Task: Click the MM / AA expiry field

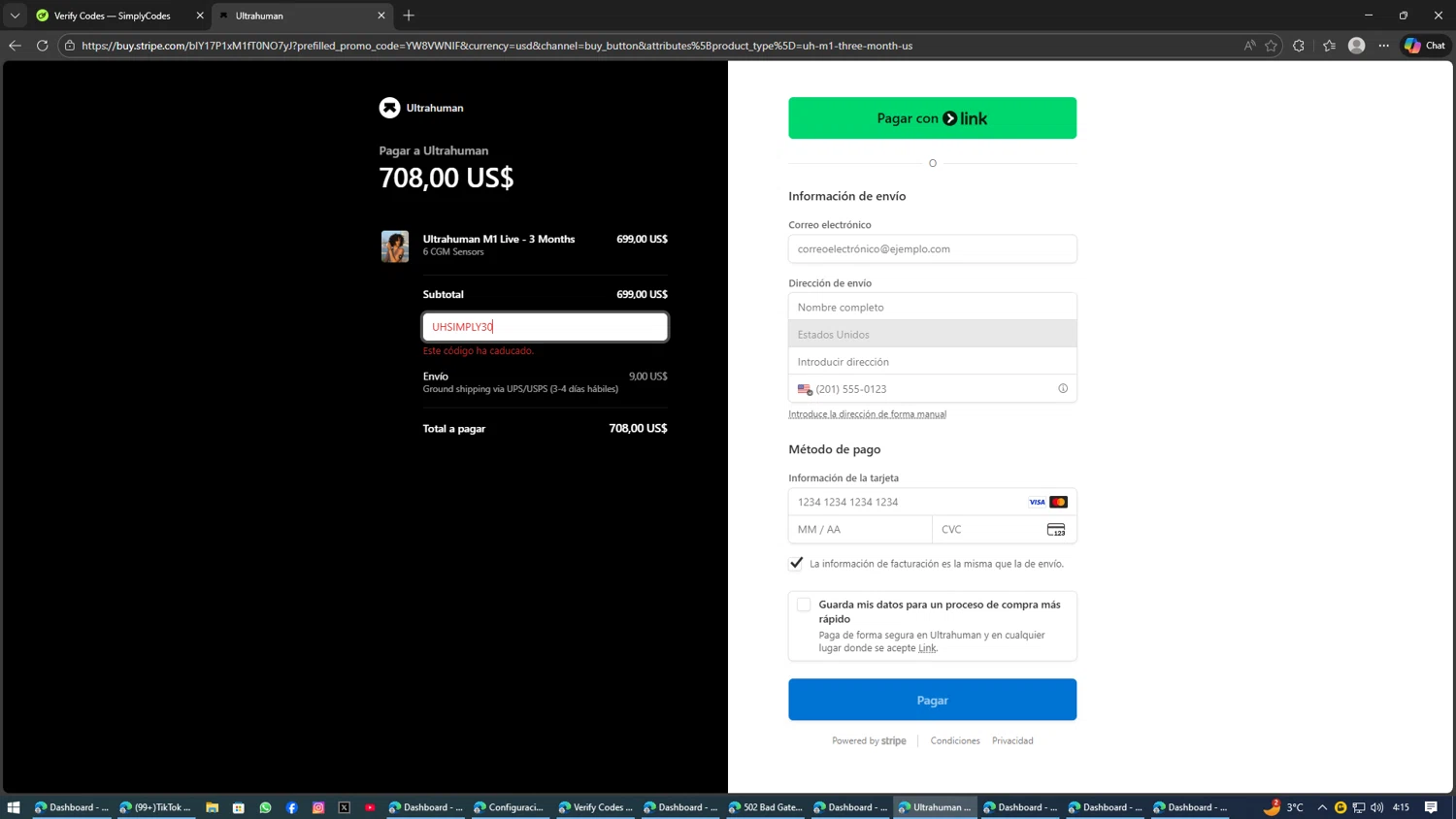Action: [860, 529]
